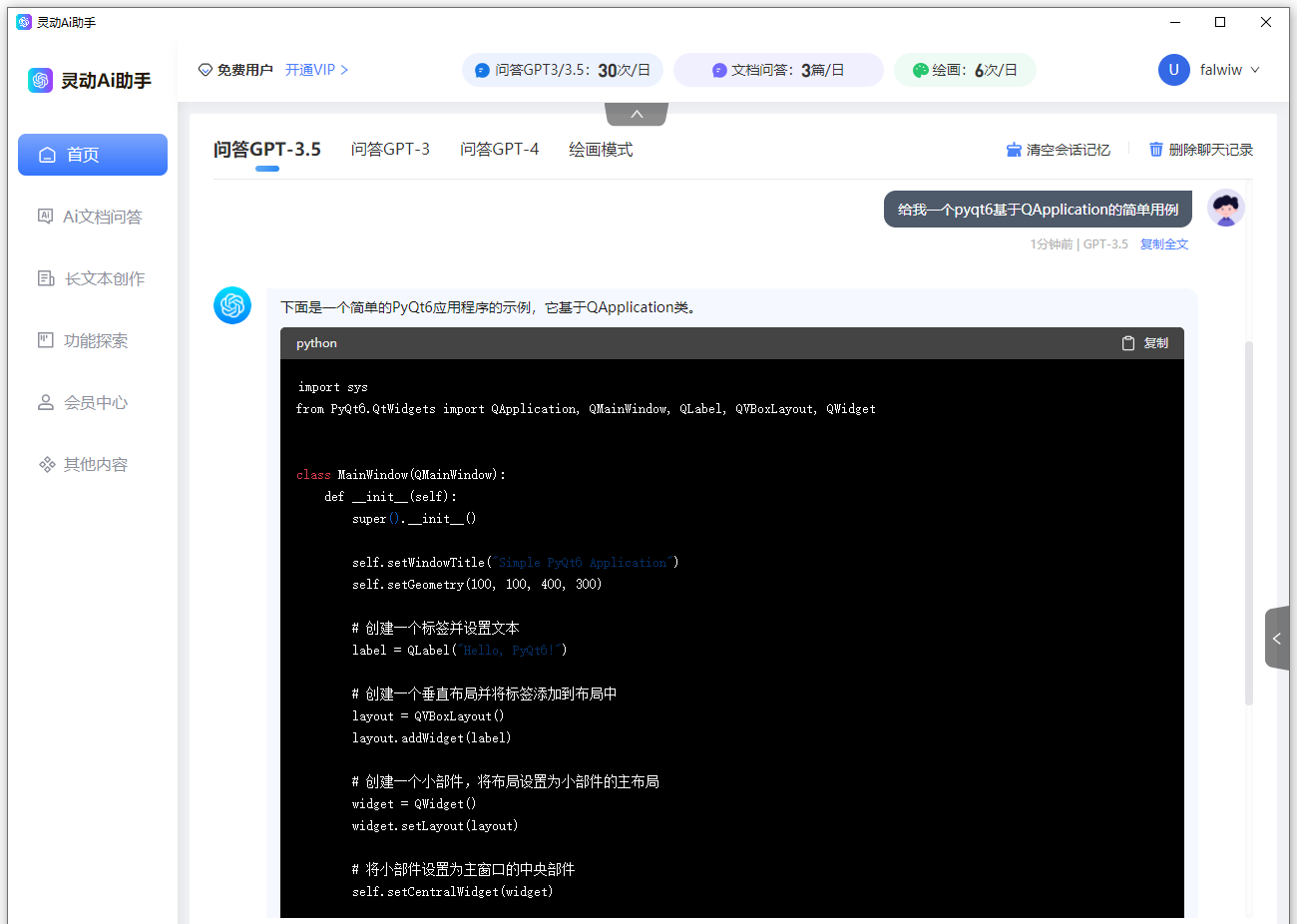Click 清空会话记忆 button
The height and width of the screenshot is (924, 1297).
[x=1058, y=150]
